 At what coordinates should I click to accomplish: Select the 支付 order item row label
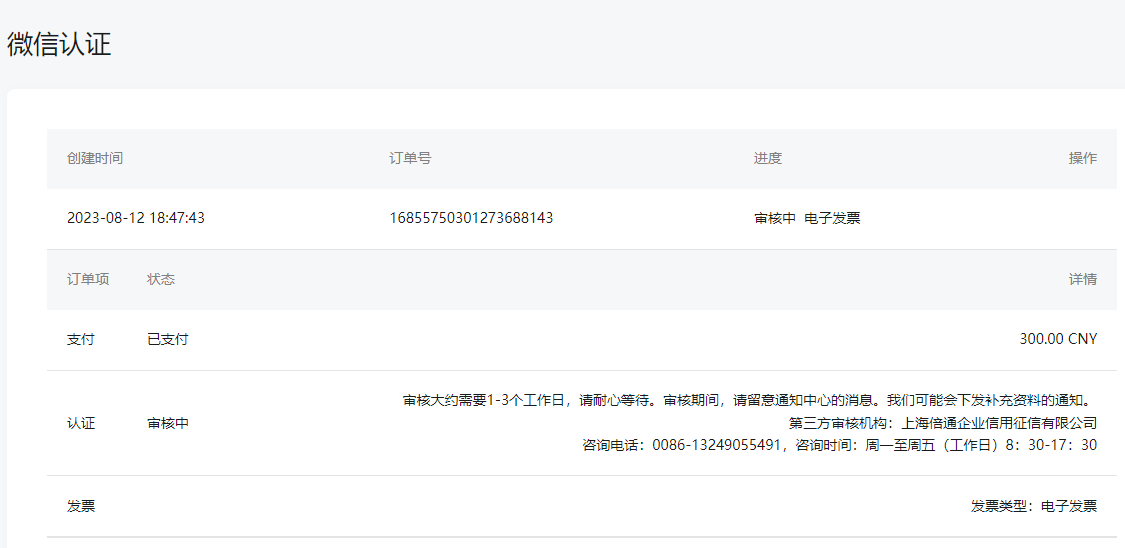point(80,339)
